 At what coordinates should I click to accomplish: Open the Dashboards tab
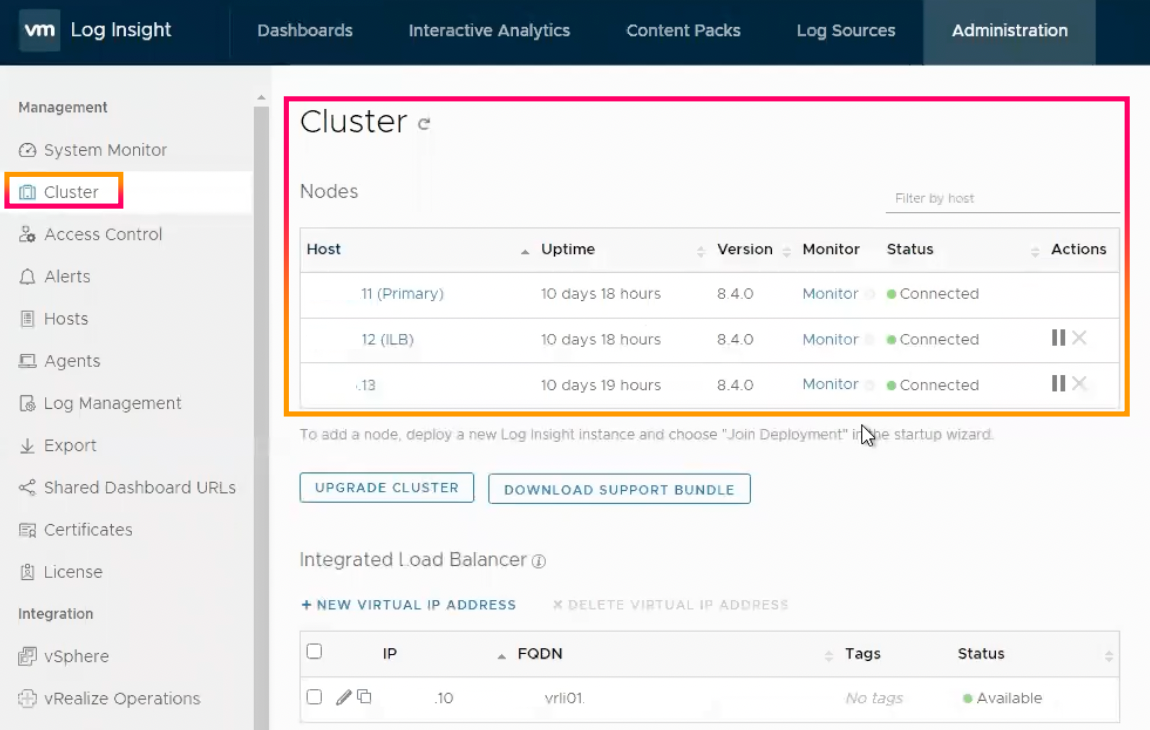[304, 31]
